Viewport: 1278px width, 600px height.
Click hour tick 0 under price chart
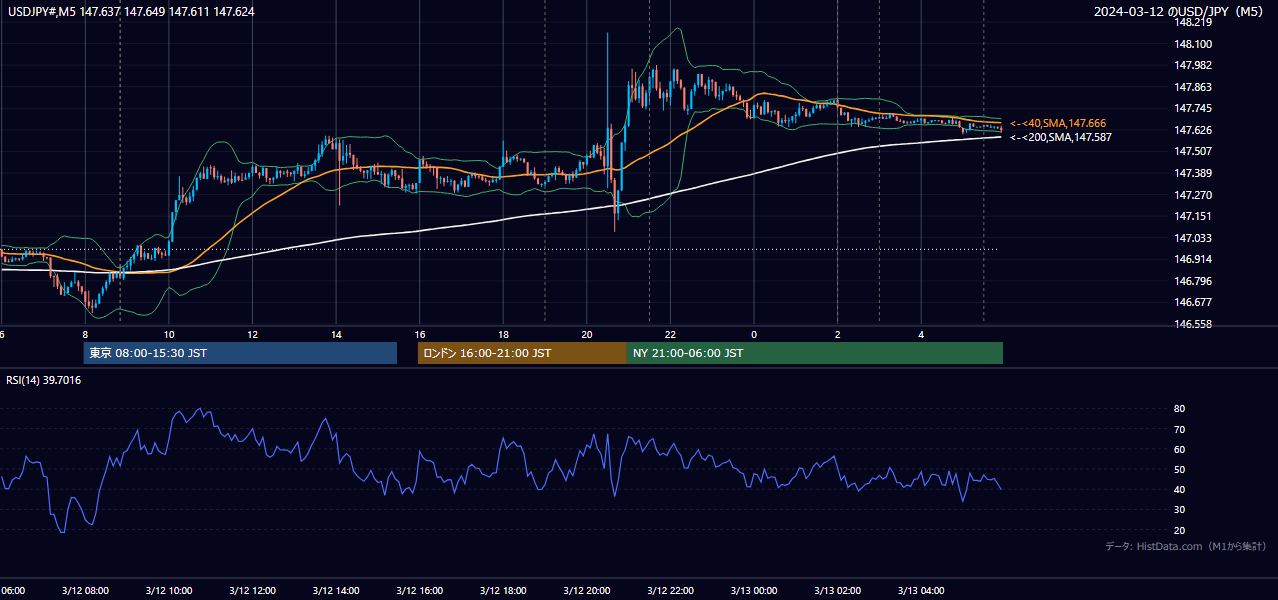754,335
